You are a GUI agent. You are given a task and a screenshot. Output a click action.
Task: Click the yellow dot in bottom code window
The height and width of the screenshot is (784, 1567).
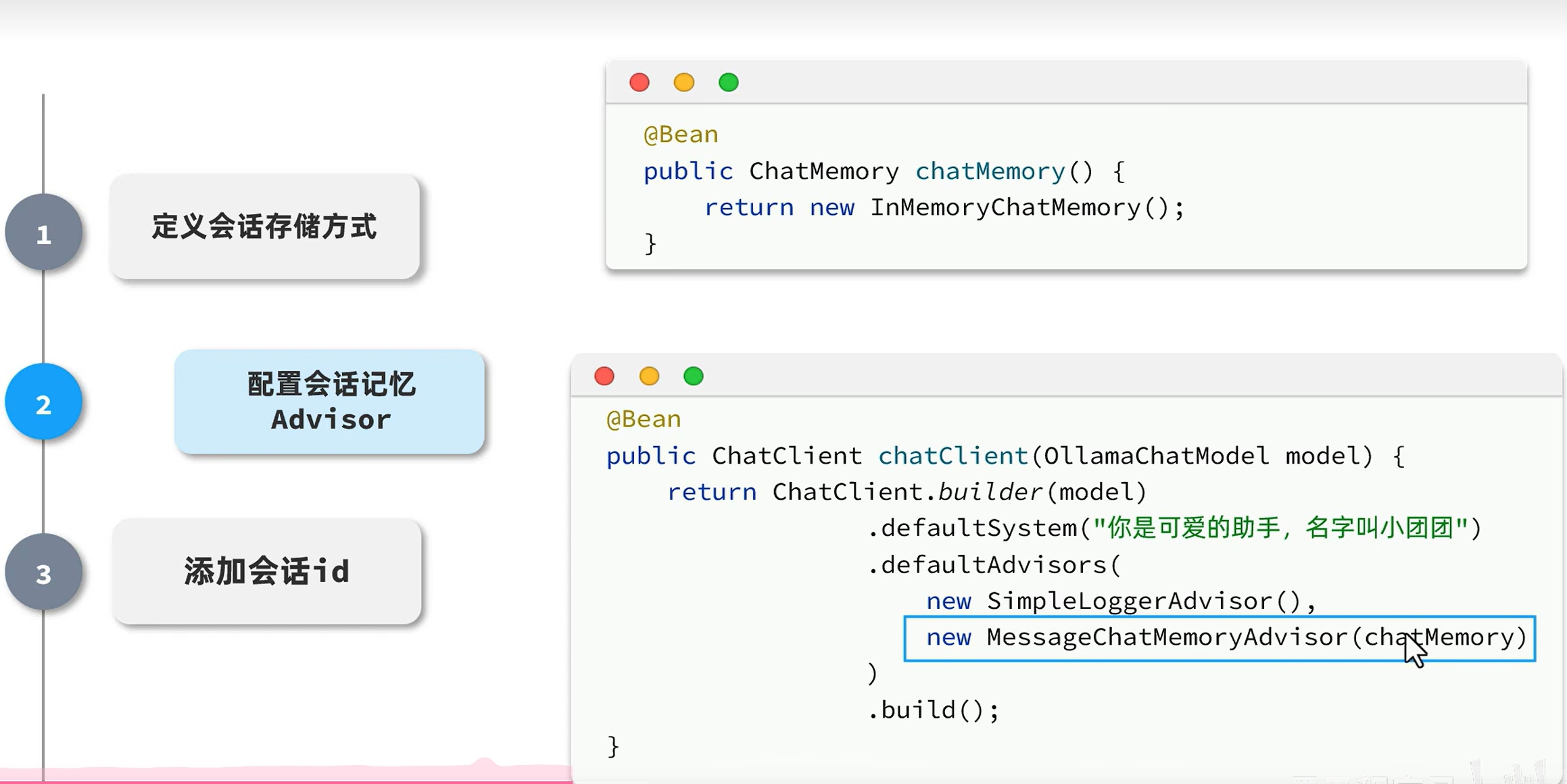click(x=649, y=376)
